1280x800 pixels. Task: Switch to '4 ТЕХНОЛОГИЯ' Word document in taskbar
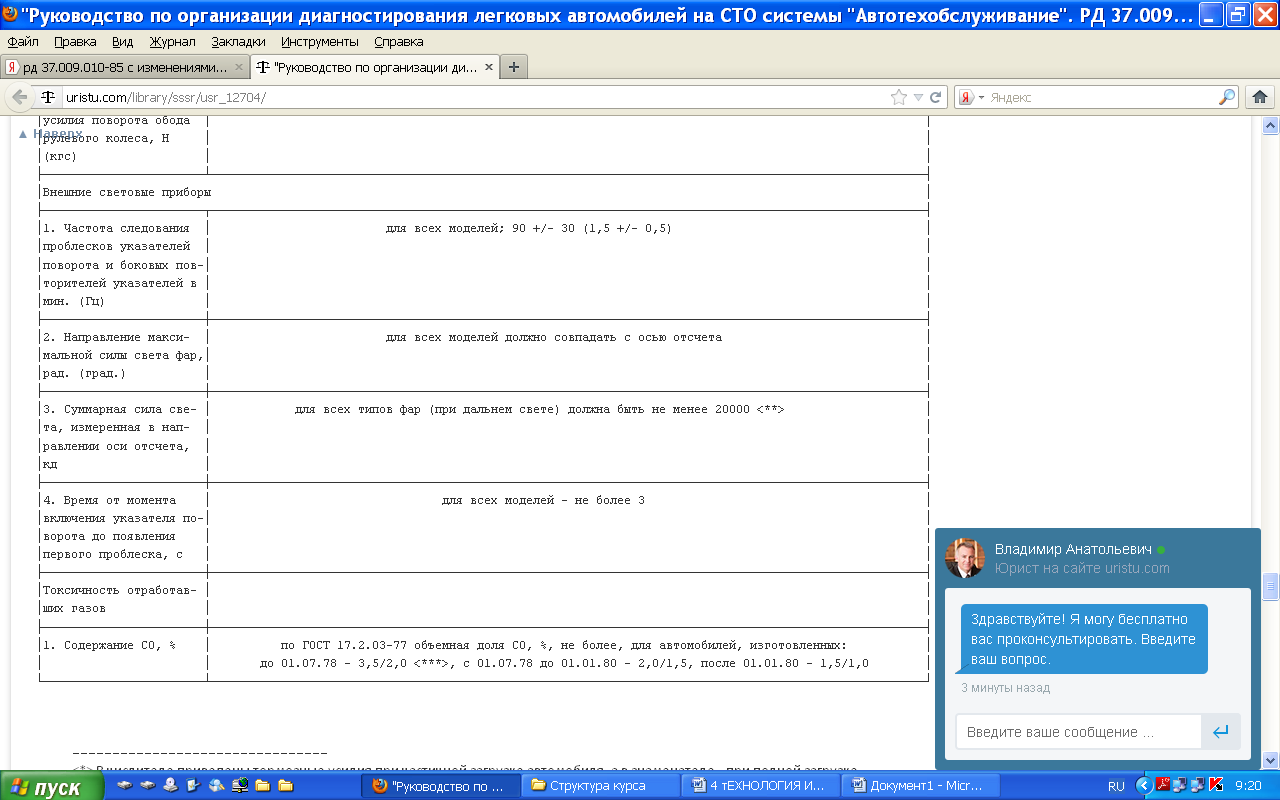point(760,786)
